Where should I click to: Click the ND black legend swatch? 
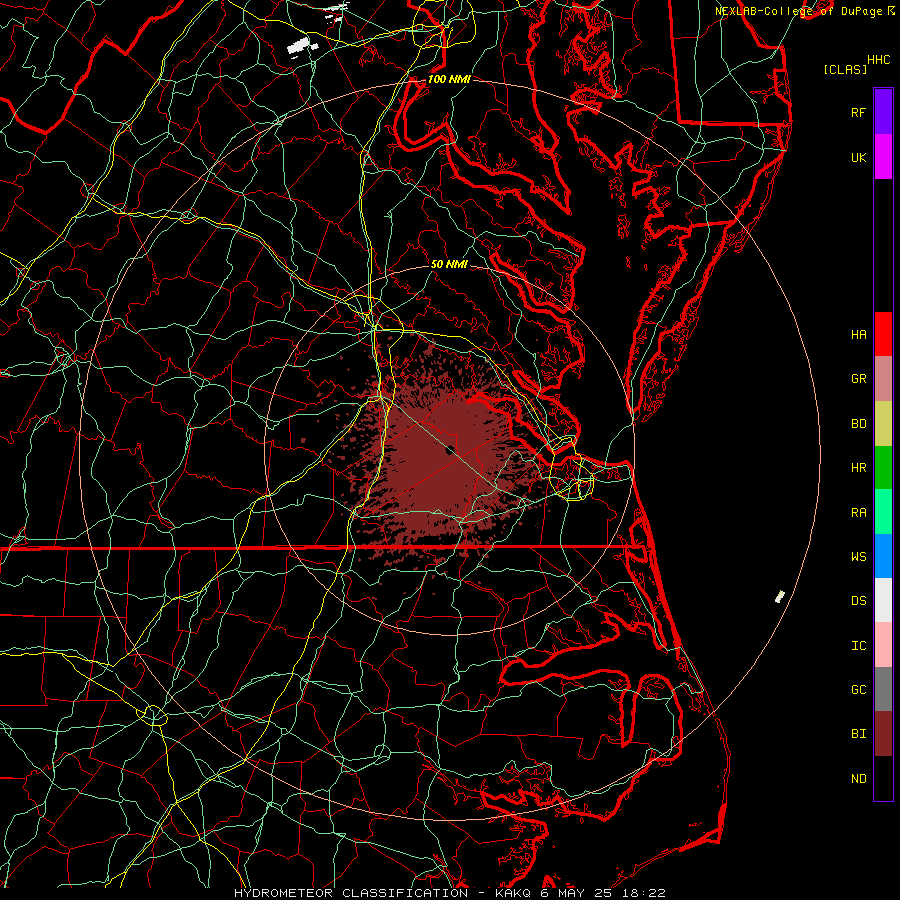[x=883, y=778]
